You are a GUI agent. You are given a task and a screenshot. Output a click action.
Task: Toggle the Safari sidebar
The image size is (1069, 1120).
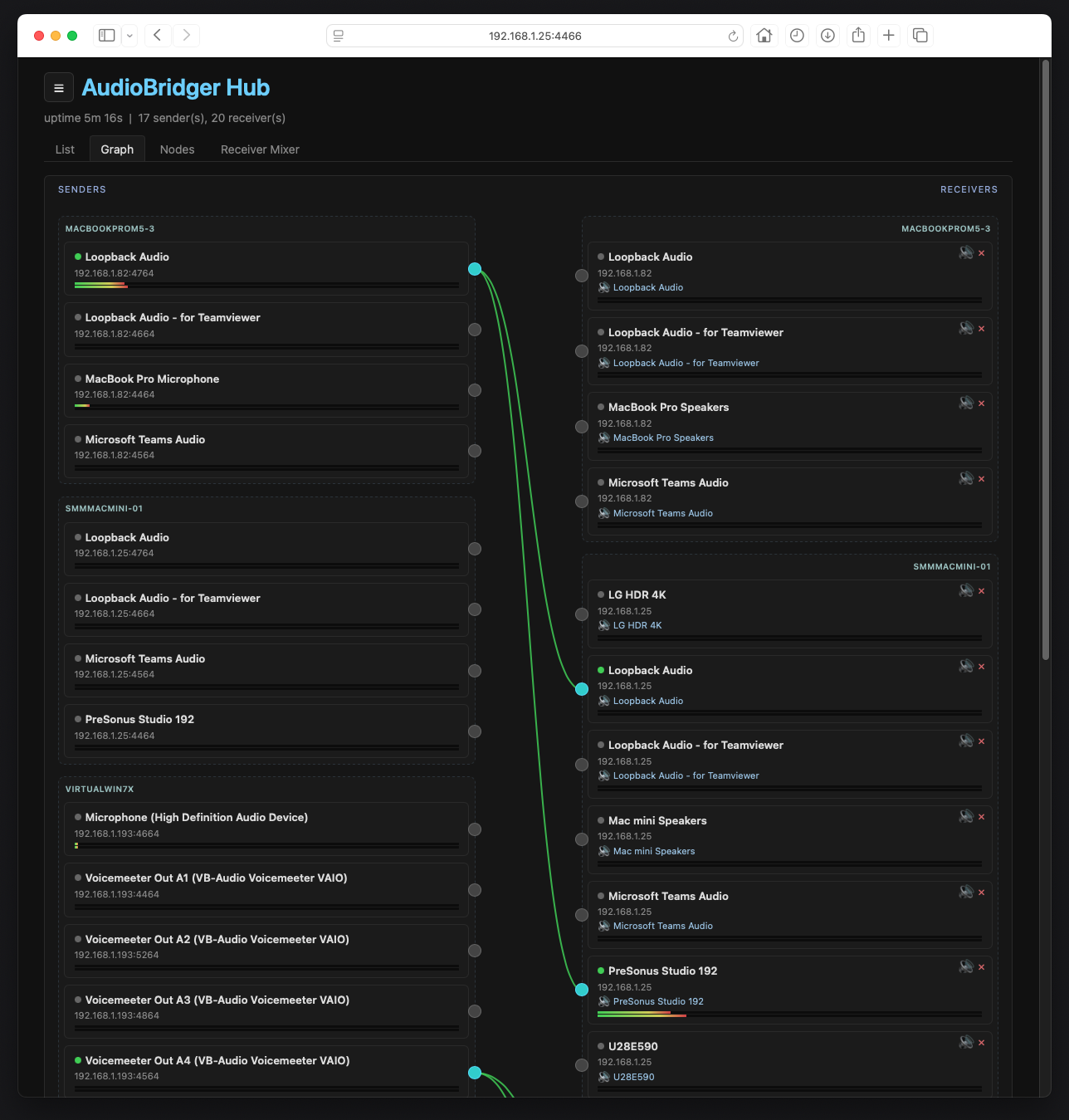click(x=106, y=35)
